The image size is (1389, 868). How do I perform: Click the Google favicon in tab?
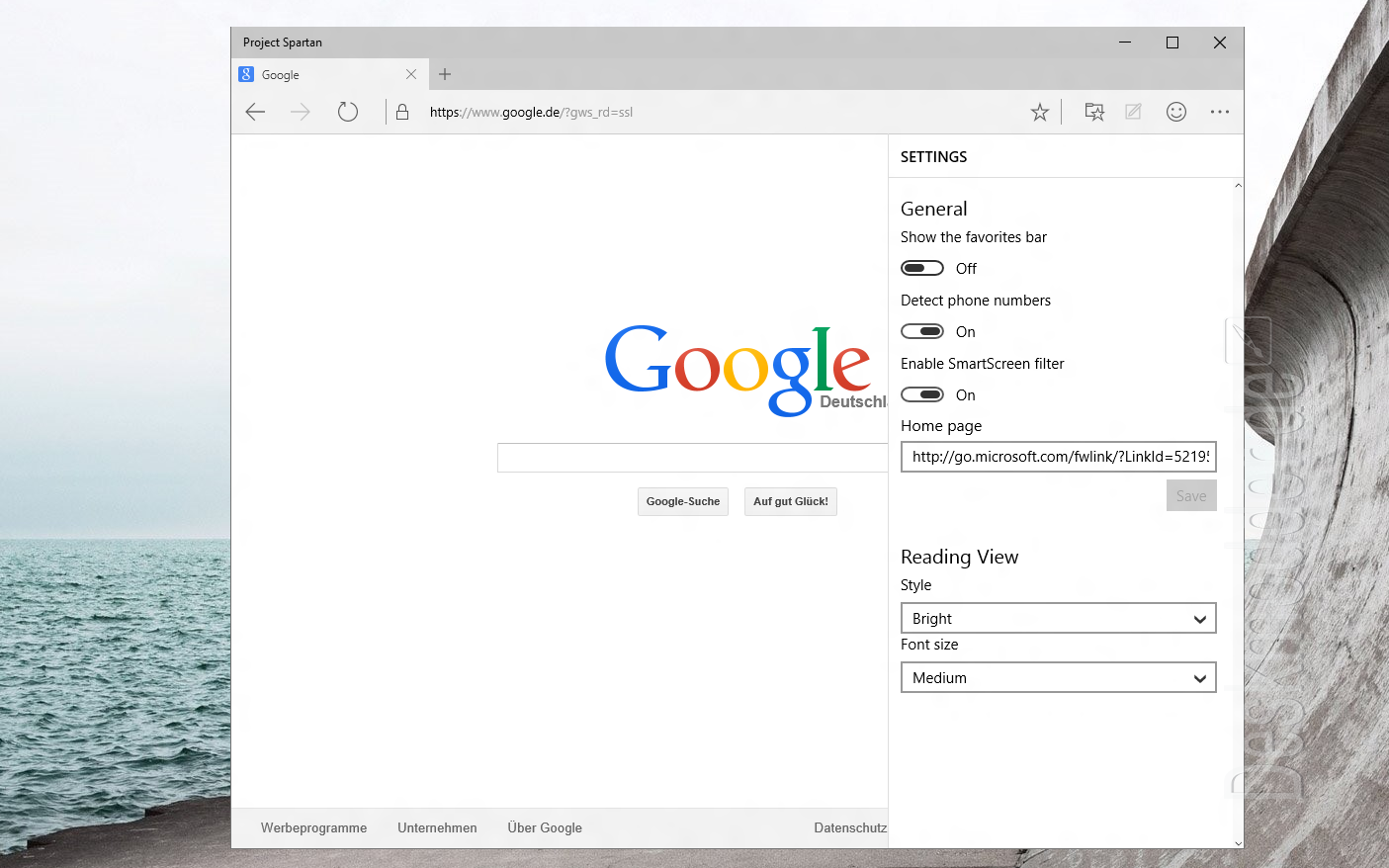(246, 74)
